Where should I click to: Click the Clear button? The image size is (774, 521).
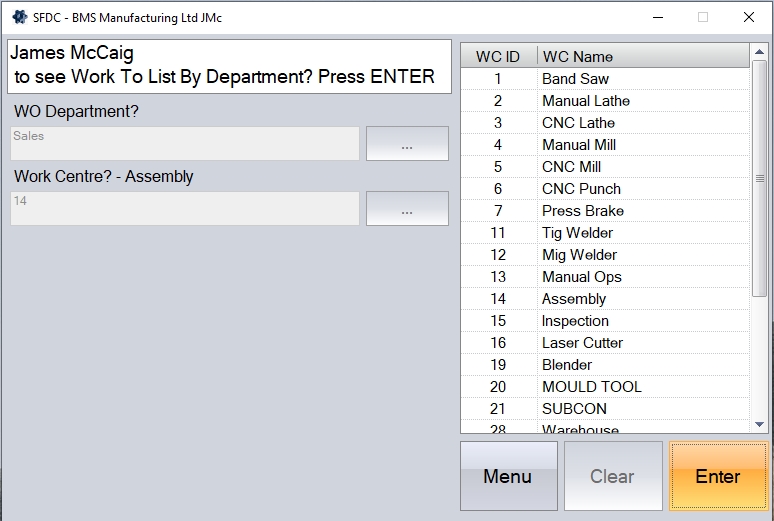612,476
